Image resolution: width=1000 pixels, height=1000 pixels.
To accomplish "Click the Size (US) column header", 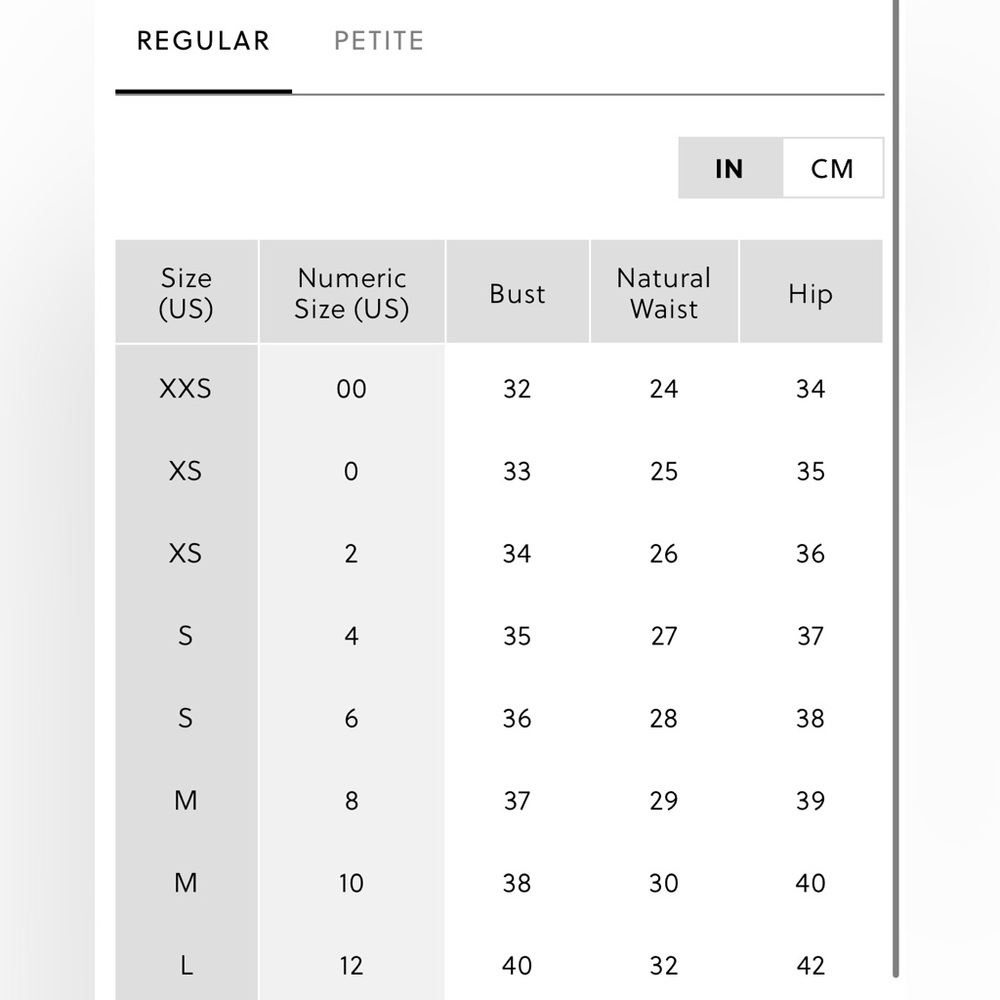I will click(x=186, y=293).
